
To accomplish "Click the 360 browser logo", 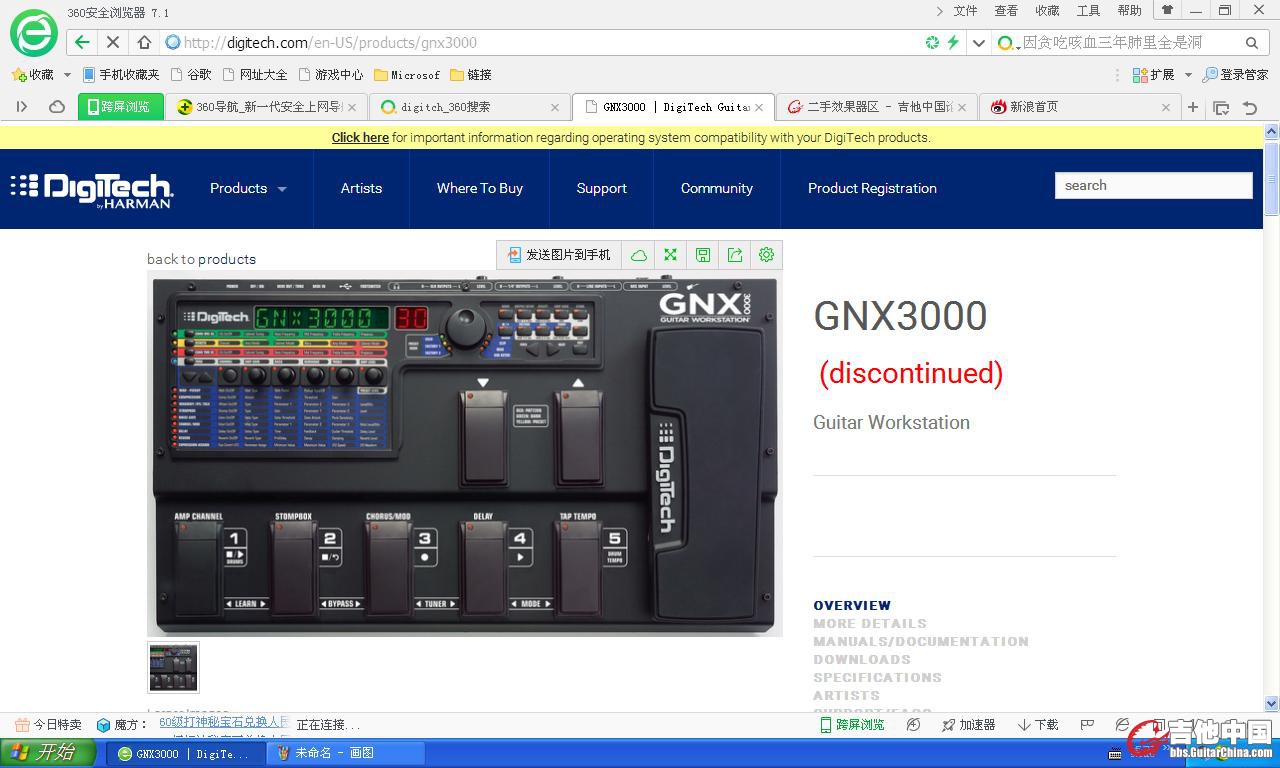I will click(33, 32).
